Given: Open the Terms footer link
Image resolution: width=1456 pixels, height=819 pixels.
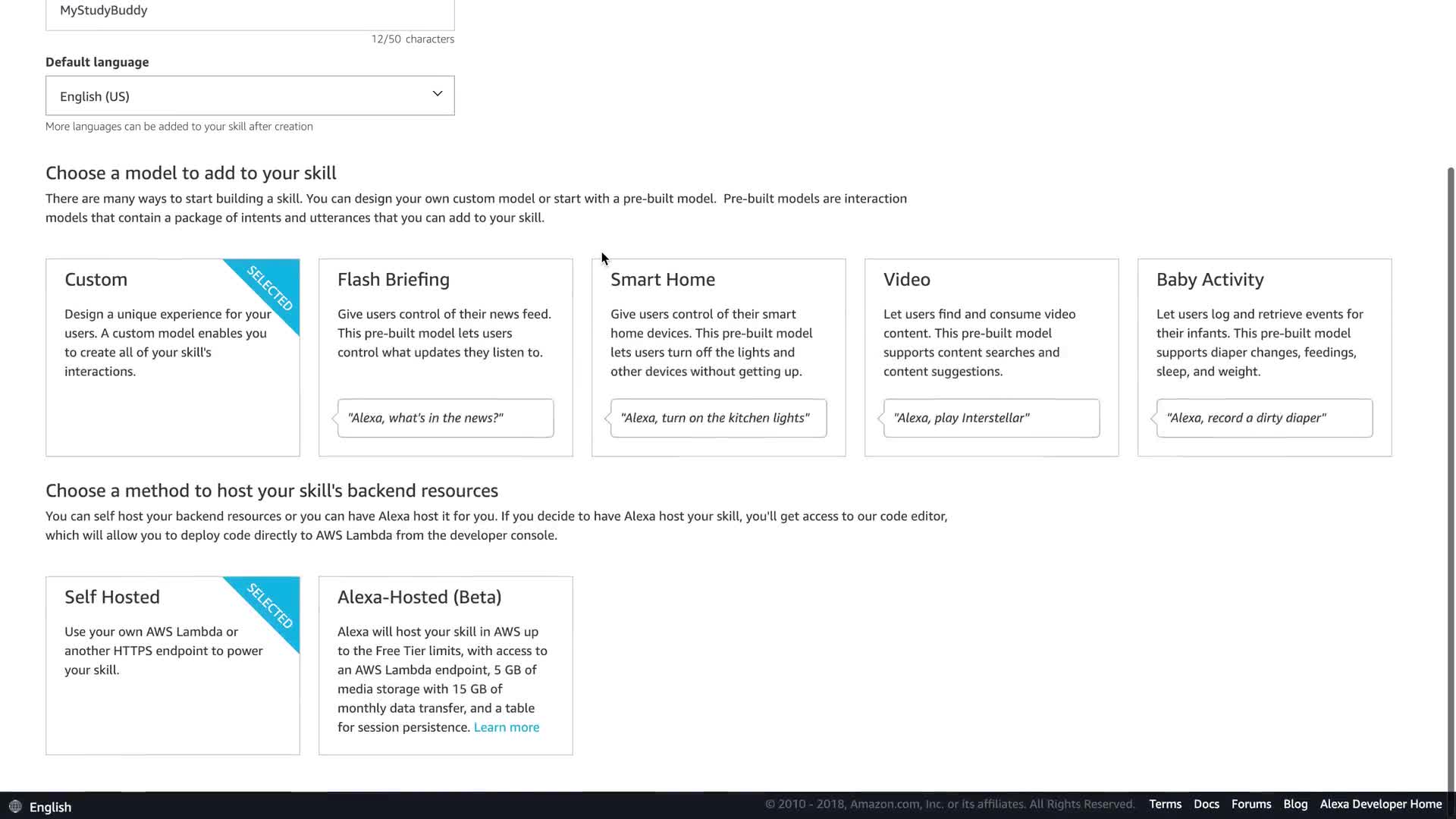Looking at the screenshot, I should (1165, 804).
